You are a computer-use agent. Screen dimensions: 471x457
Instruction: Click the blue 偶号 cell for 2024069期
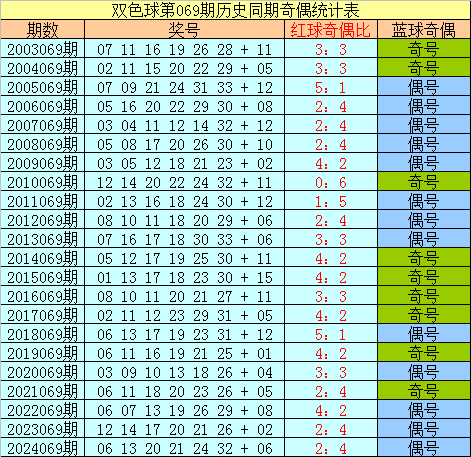point(424,448)
